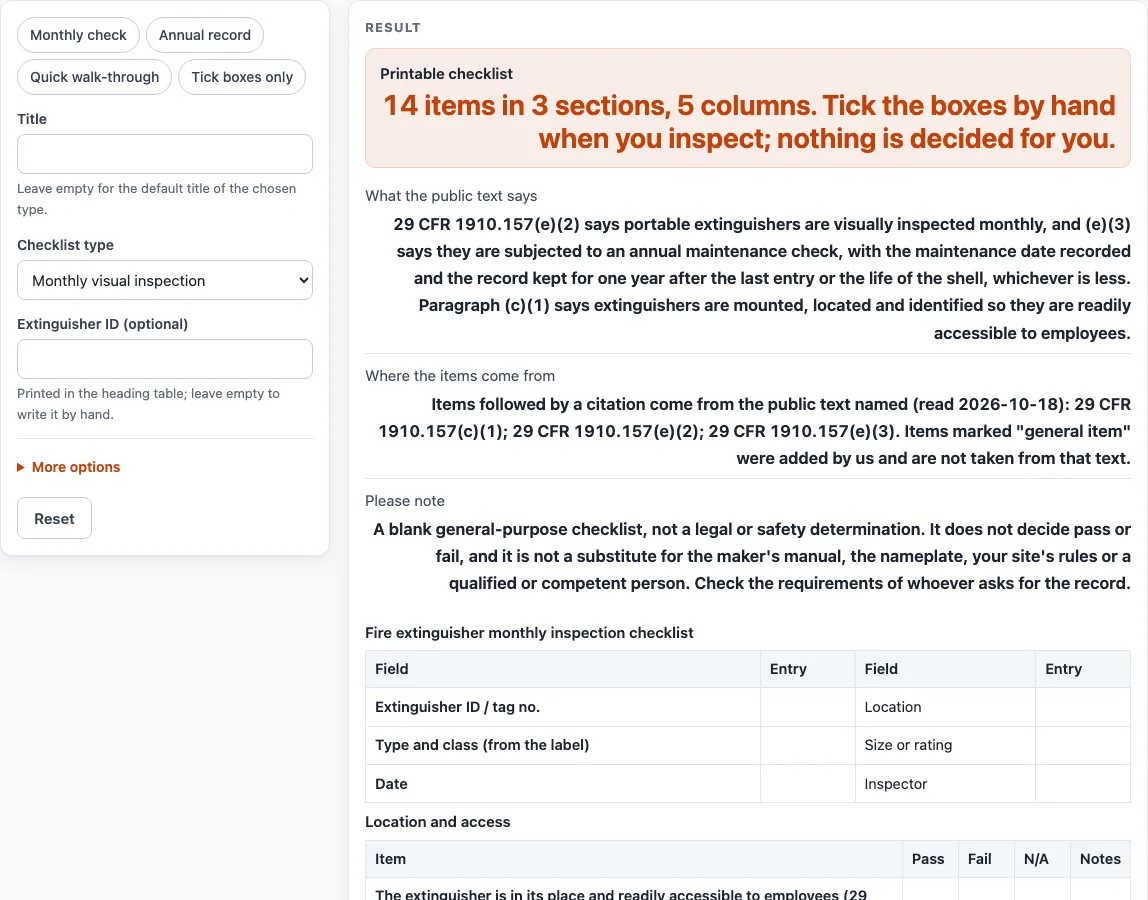Click the 'Please note' heading

[405, 502]
